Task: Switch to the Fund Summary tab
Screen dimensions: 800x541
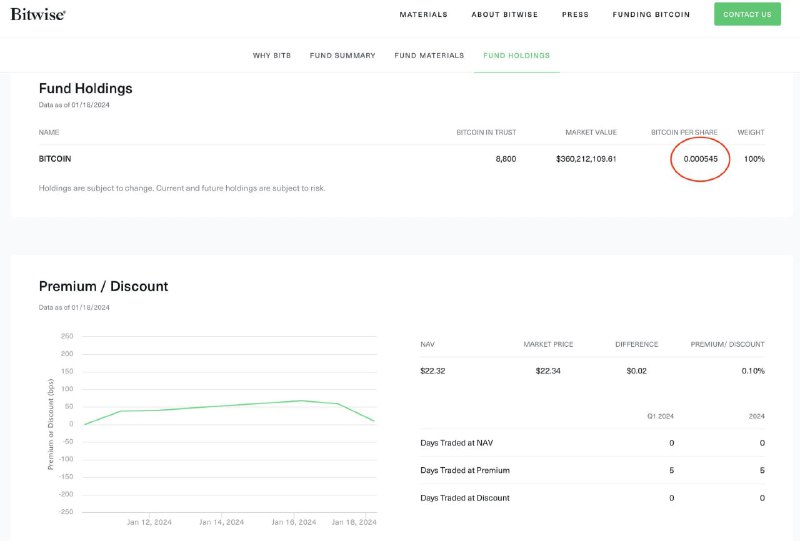Action: tap(342, 55)
